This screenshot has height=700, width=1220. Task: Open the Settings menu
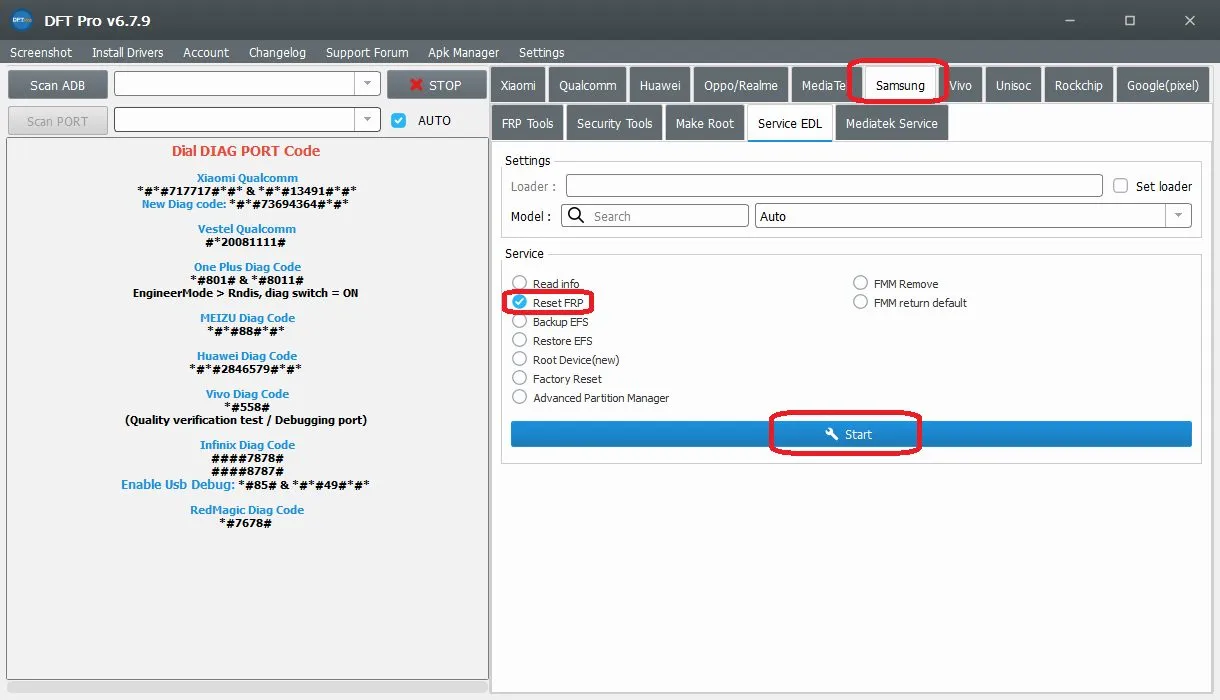pyautogui.click(x=541, y=52)
